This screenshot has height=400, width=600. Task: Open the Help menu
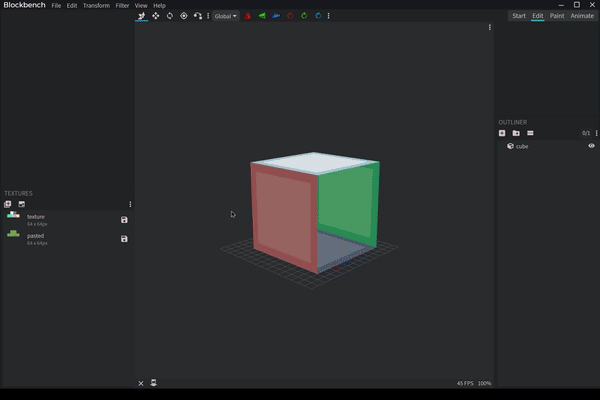159,6
